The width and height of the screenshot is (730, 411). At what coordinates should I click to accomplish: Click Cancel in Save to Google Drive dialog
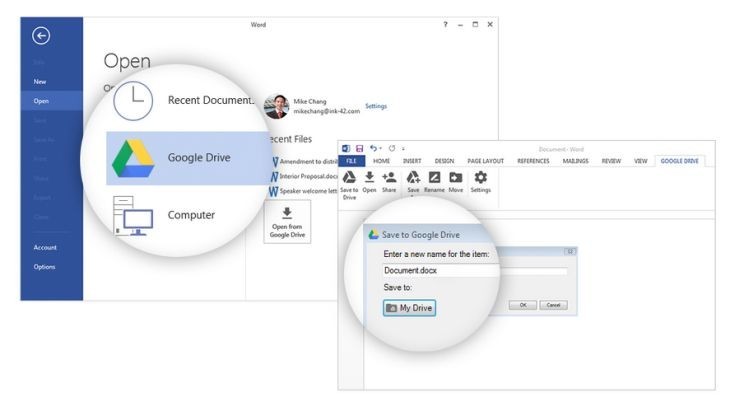tap(553, 305)
